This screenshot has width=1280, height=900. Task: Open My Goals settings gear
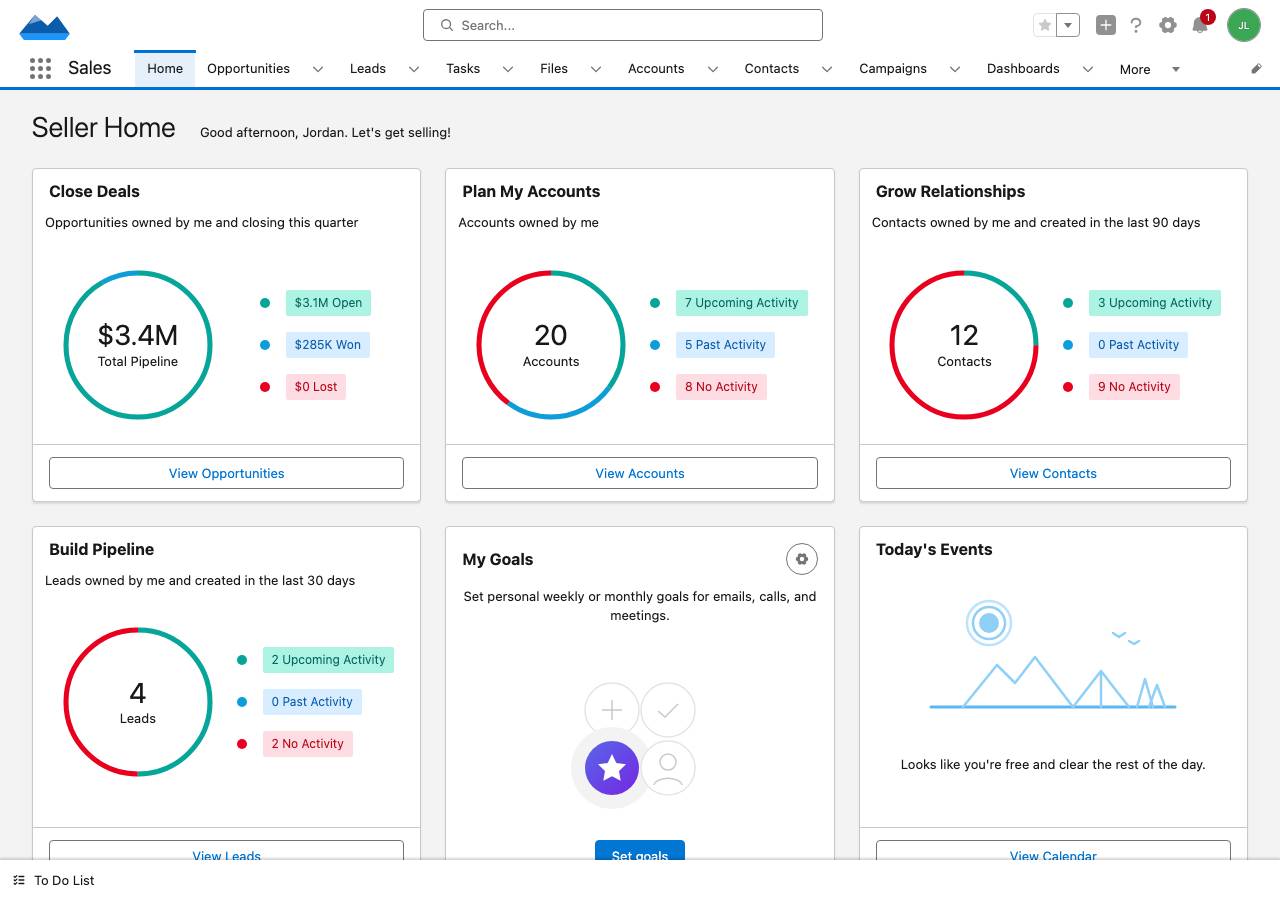click(x=801, y=559)
